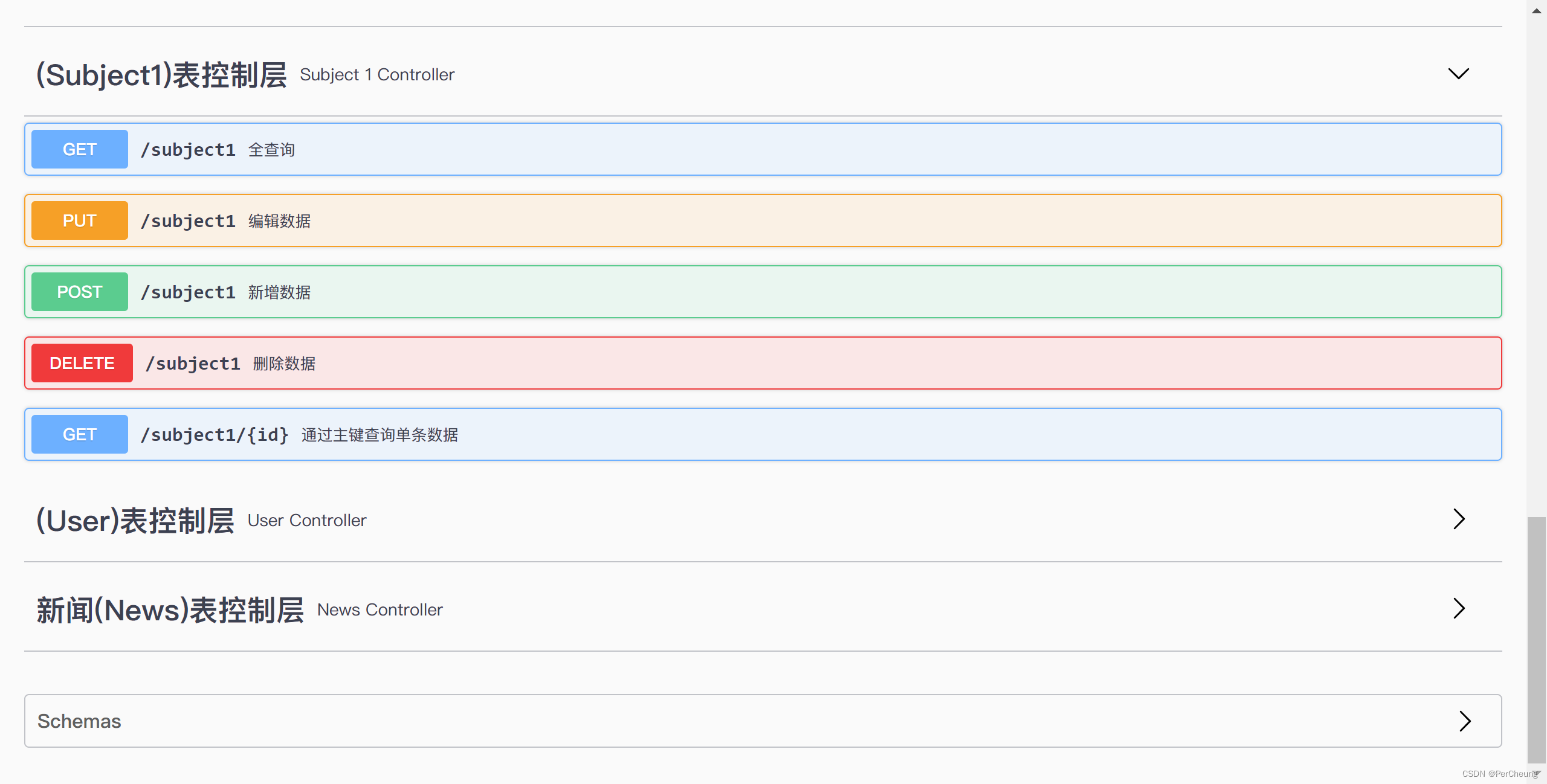1547x784 pixels.
Task: Click the (Subject1)表控制层 section title
Action: pyautogui.click(x=161, y=75)
